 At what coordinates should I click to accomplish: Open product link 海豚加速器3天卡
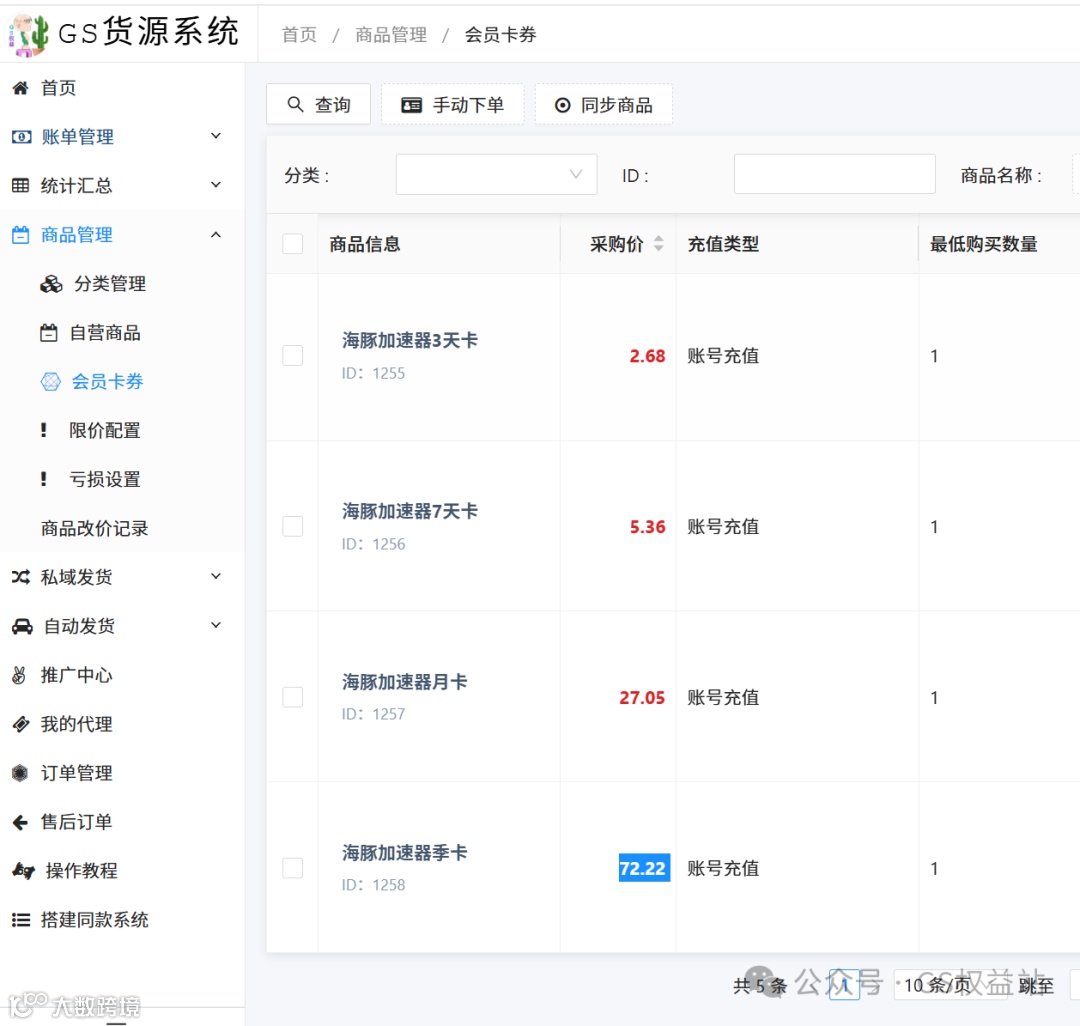tap(410, 340)
